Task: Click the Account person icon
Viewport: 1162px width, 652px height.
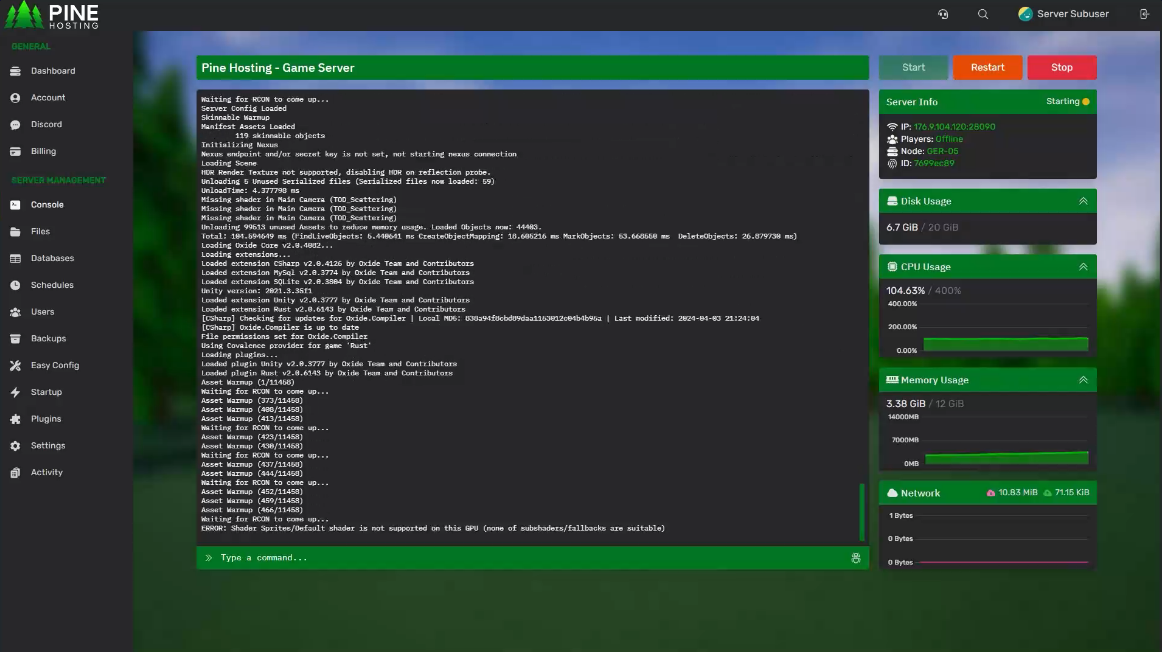Action: (x=15, y=98)
